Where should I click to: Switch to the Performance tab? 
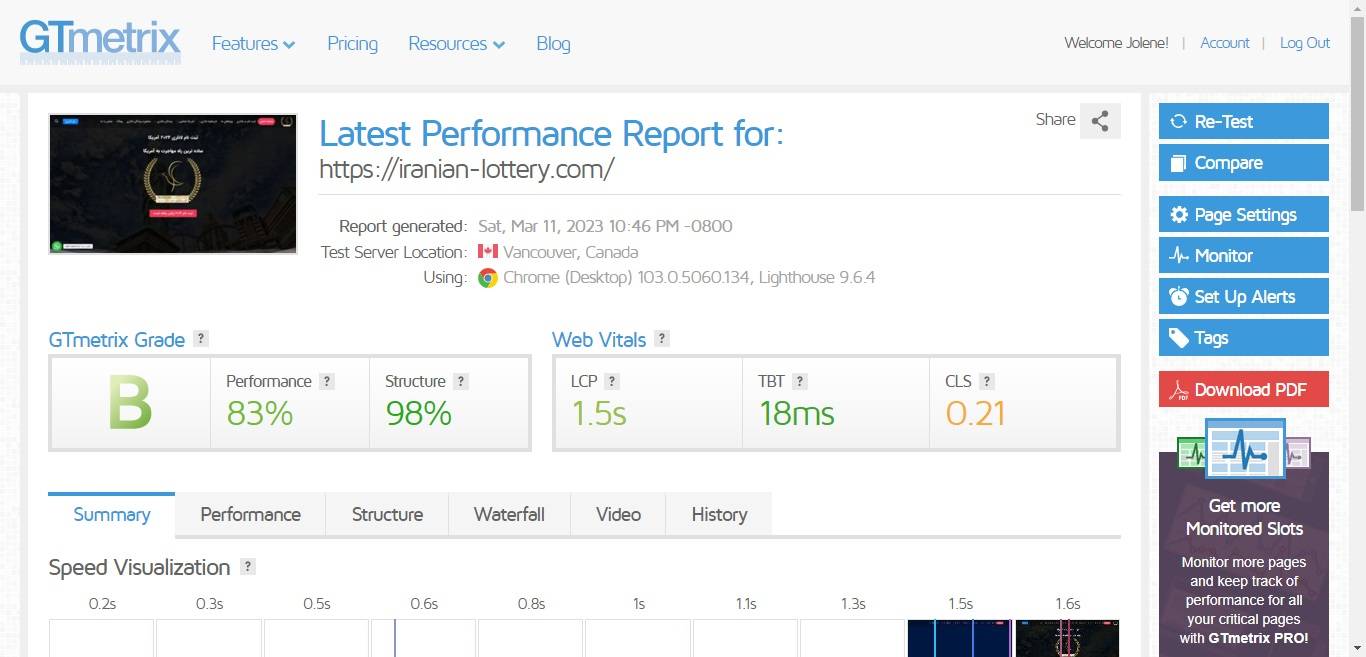[251, 514]
